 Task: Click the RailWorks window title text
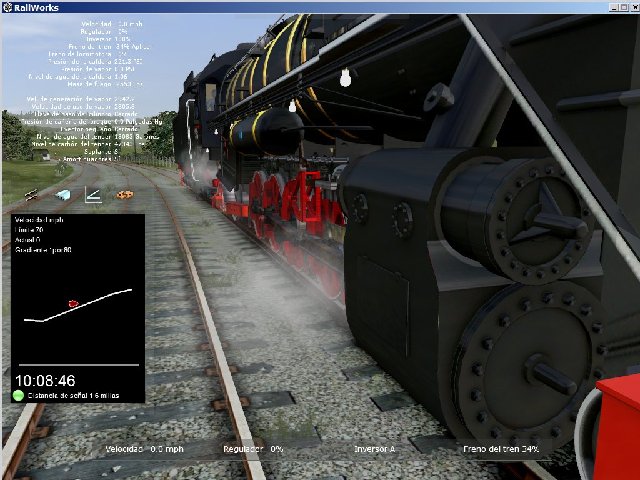pos(38,7)
